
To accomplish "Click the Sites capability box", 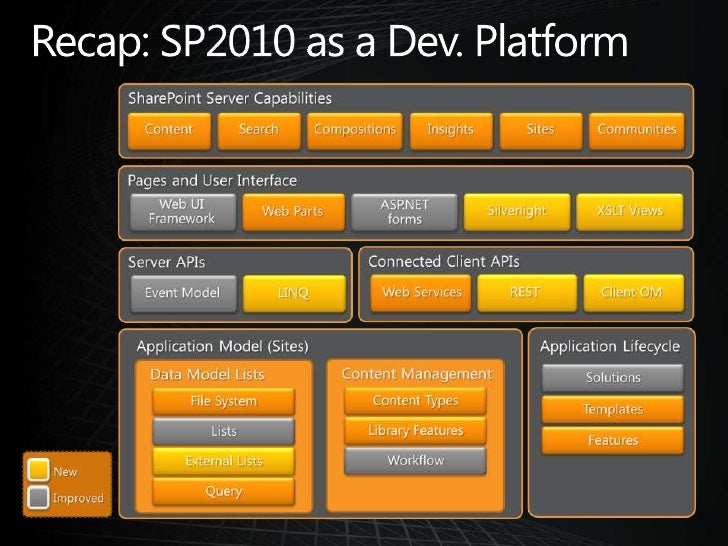I will [x=541, y=131].
